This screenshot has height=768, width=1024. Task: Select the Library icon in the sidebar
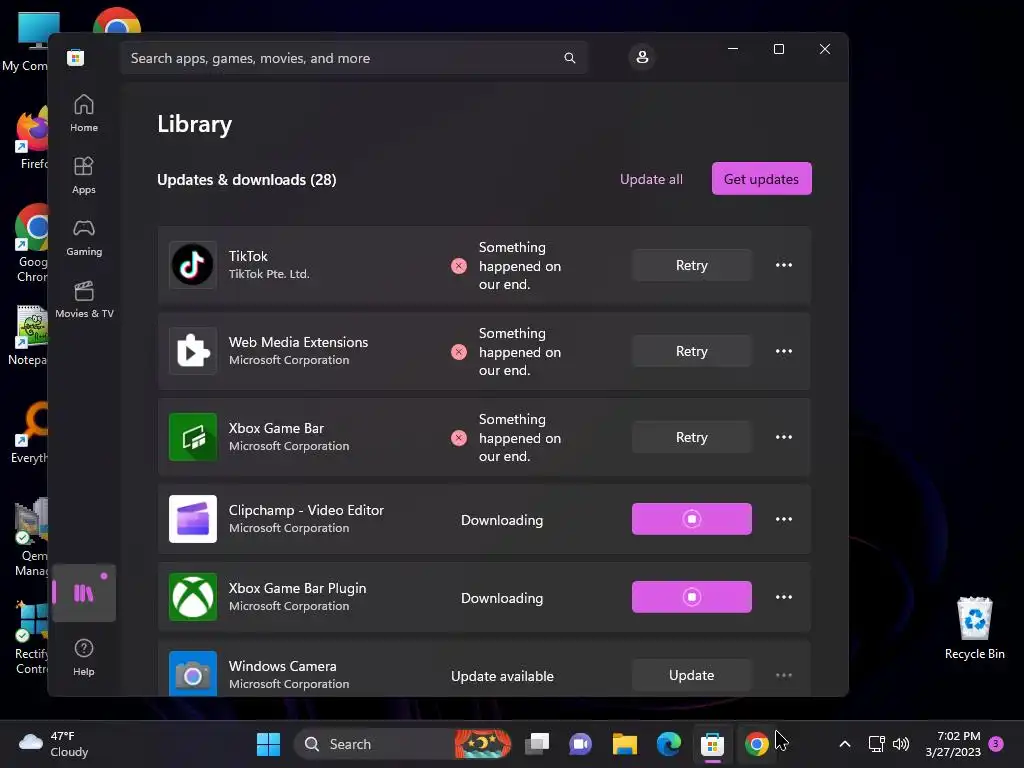click(84, 592)
